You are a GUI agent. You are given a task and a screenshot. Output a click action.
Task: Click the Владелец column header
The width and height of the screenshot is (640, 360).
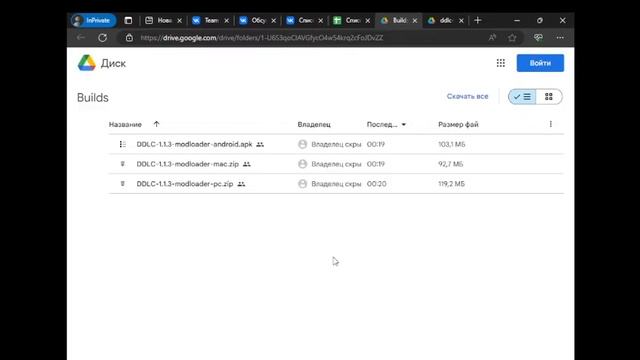point(314,124)
